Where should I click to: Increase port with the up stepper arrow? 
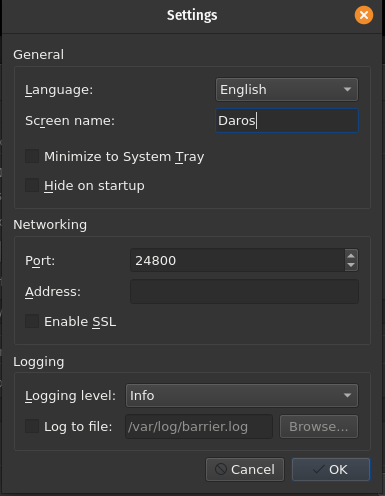tap(351, 256)
